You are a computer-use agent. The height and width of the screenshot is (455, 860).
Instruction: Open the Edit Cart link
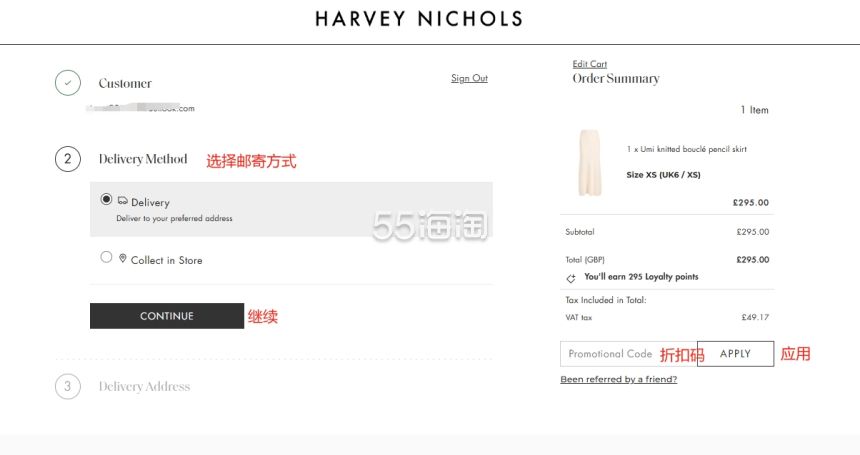[590, 64]
